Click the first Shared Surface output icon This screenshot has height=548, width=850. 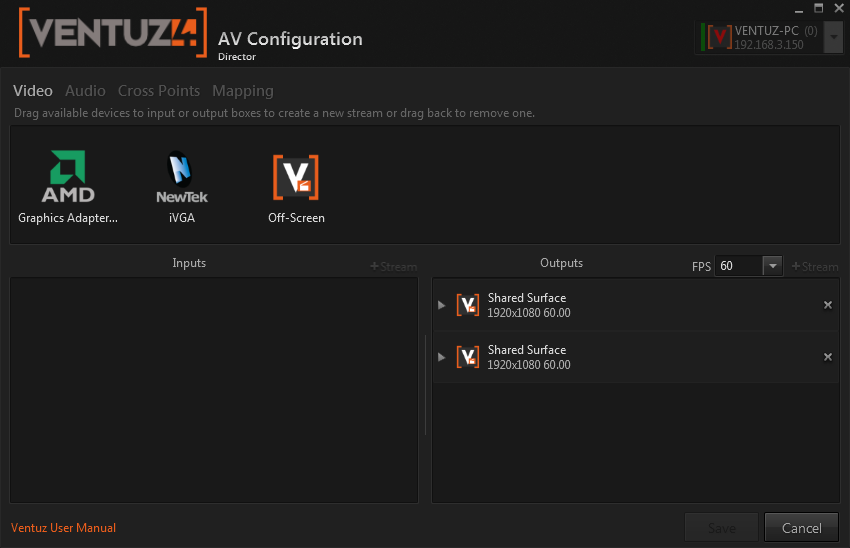[468, 305]
